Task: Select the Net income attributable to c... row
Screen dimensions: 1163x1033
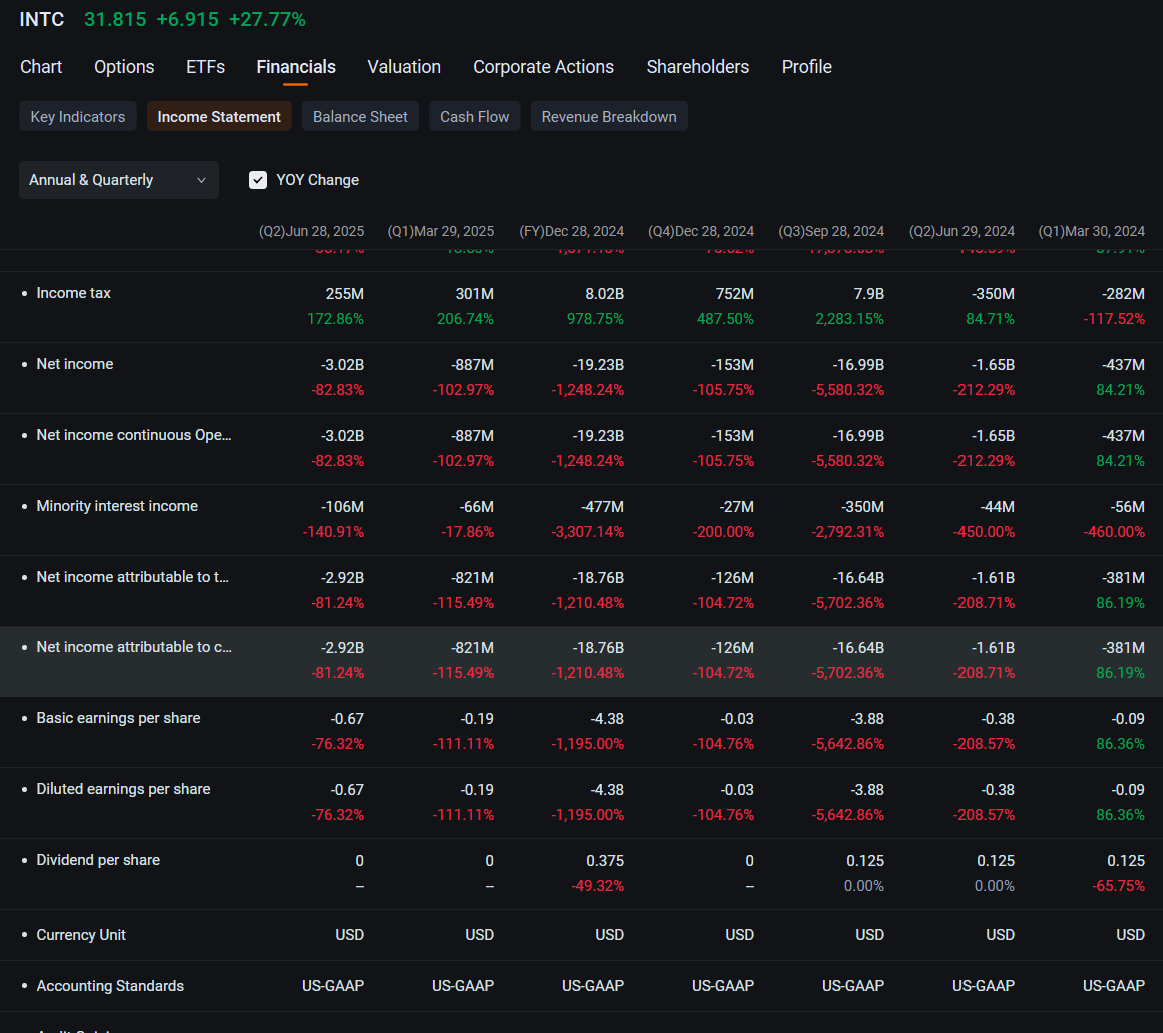Action: pyautogui.click(x=582, y=661)
